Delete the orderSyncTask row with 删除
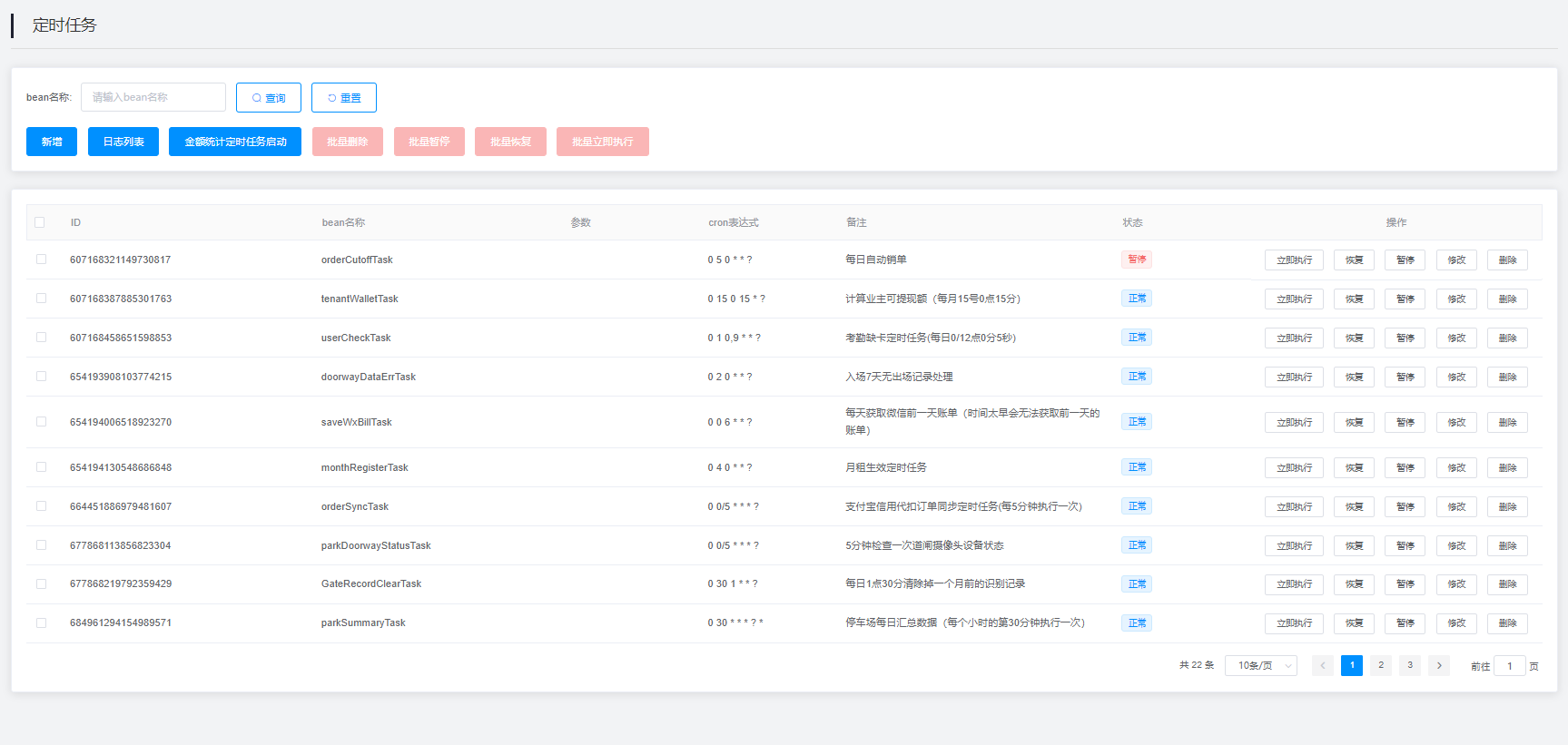 pyautogui.click(x=1507, y=507)
